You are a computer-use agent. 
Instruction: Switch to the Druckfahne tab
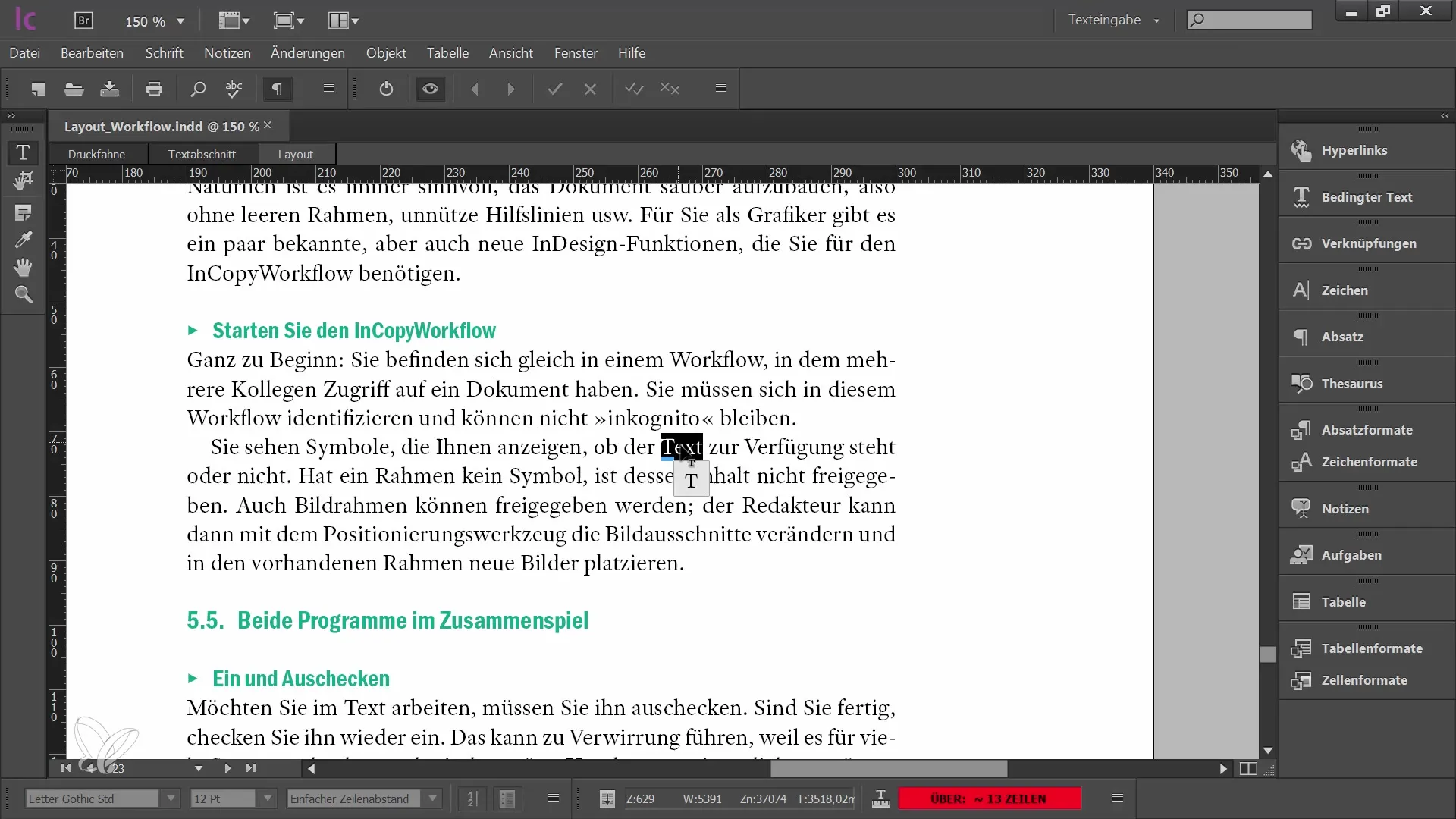pyautogui.click(x=96, y=153)
